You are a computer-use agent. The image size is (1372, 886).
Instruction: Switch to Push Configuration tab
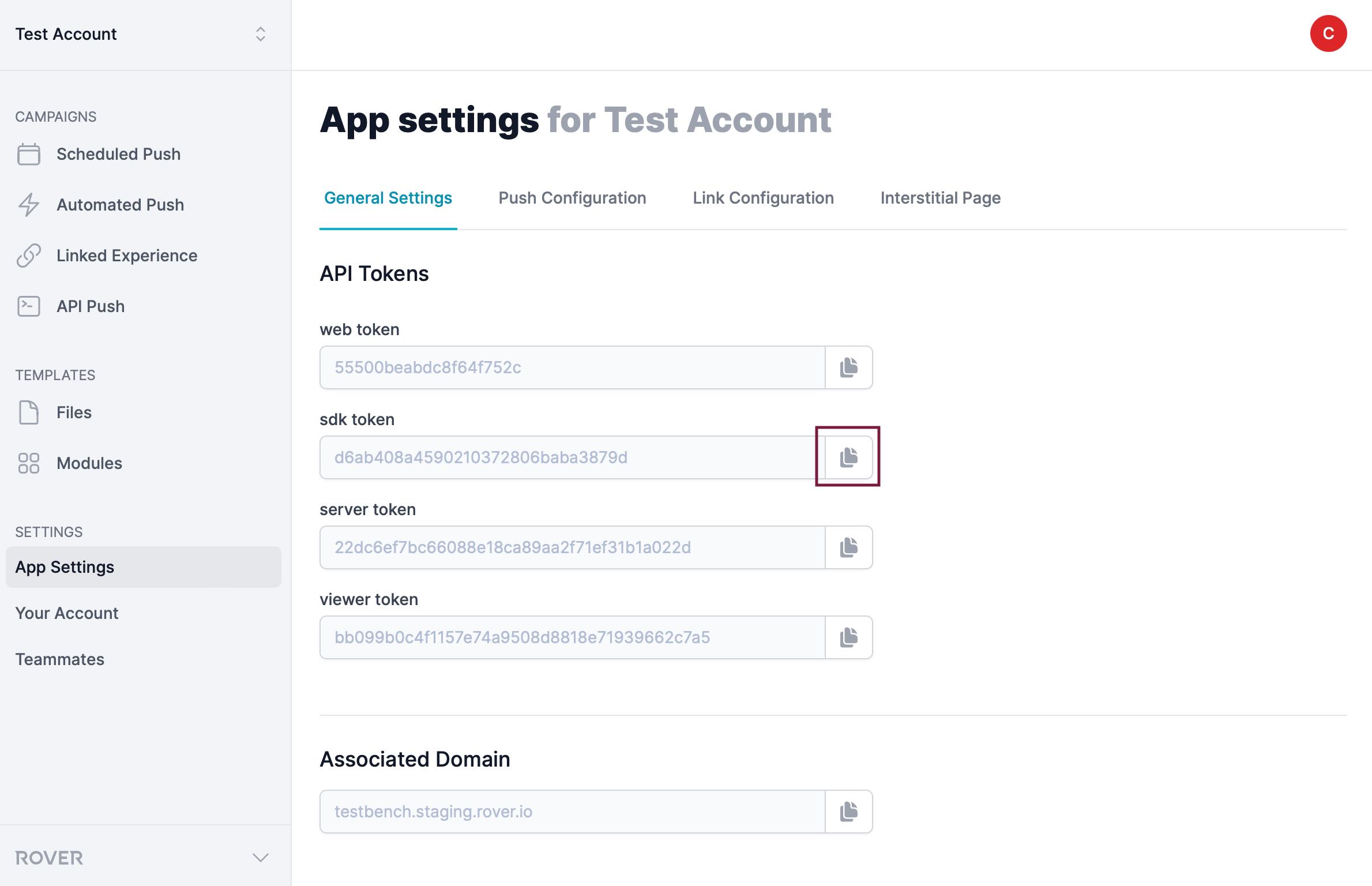point(572,198)
